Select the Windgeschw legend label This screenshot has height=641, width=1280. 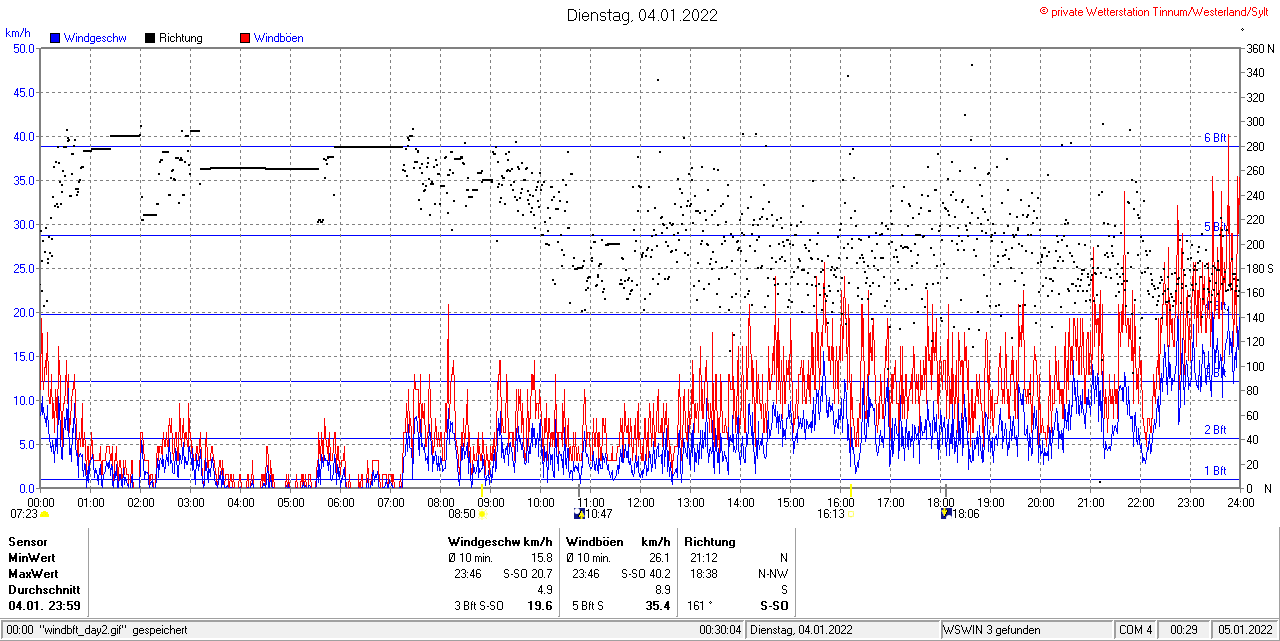pyautogui.click(x=93, y=38)
